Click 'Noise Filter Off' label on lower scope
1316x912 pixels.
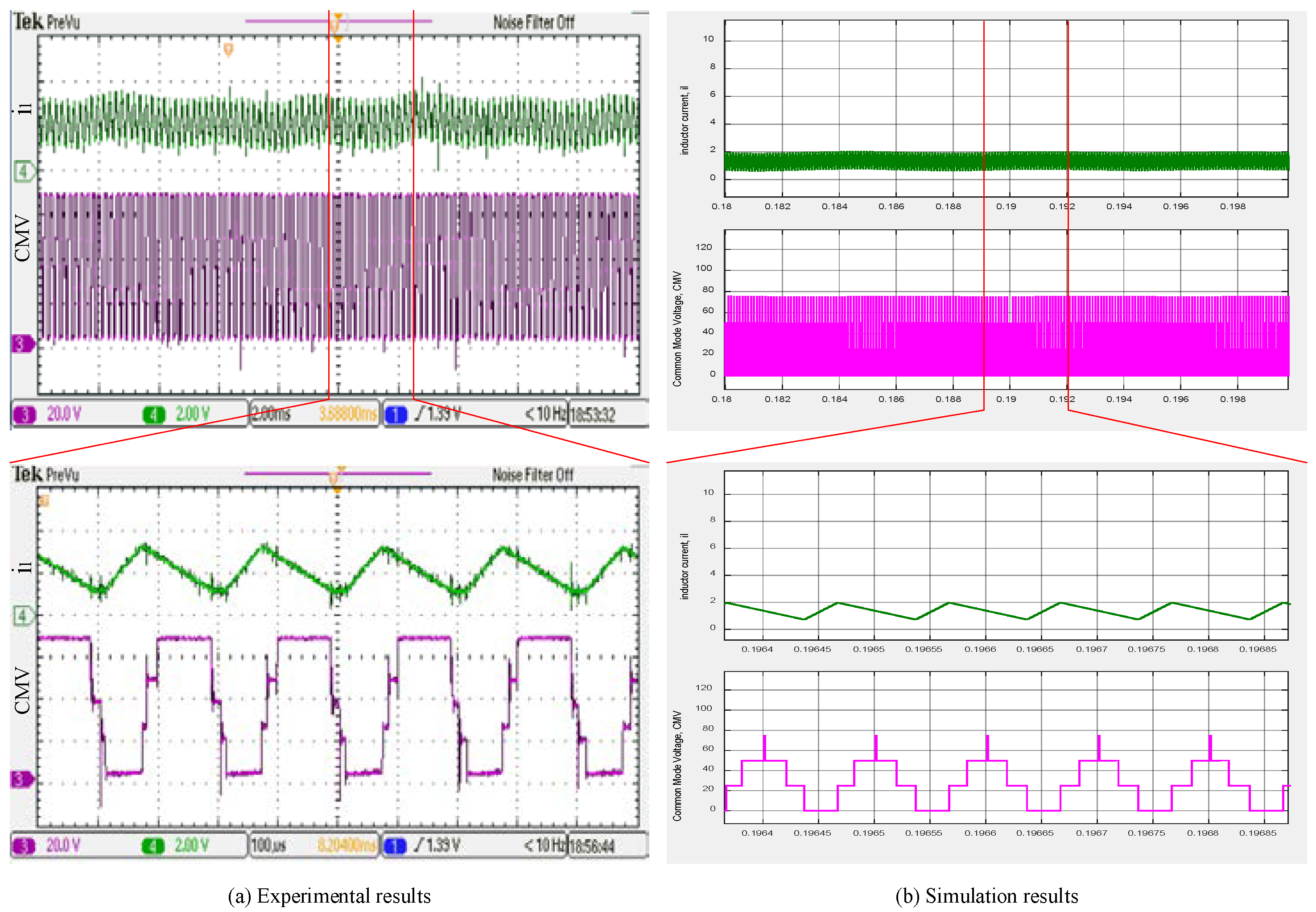coord(532,475)
